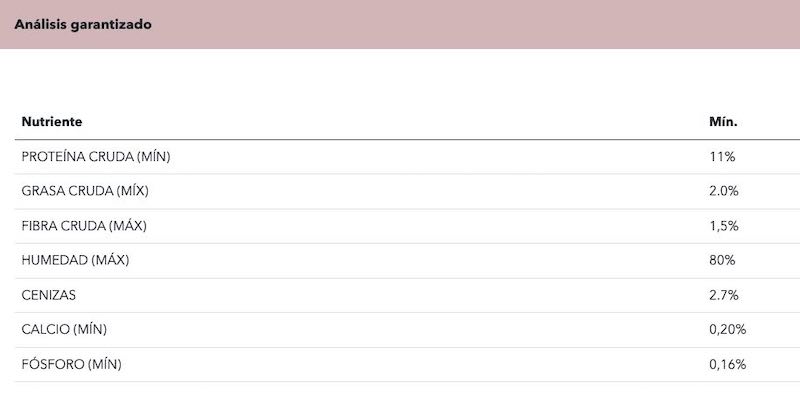Select the Mín. column header

[723, 122]
